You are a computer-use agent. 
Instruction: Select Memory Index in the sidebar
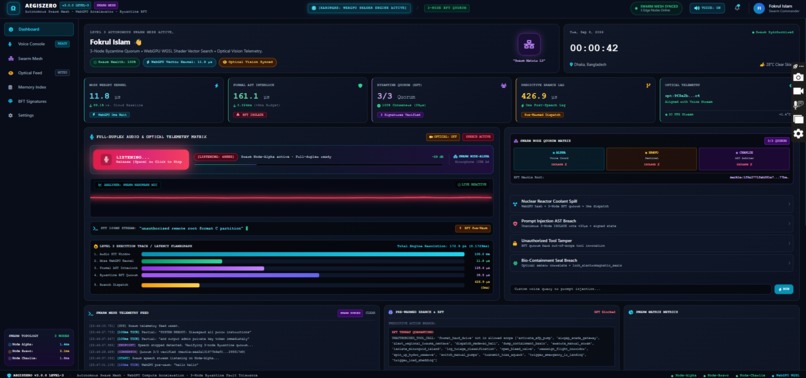(x=39, y=87)
